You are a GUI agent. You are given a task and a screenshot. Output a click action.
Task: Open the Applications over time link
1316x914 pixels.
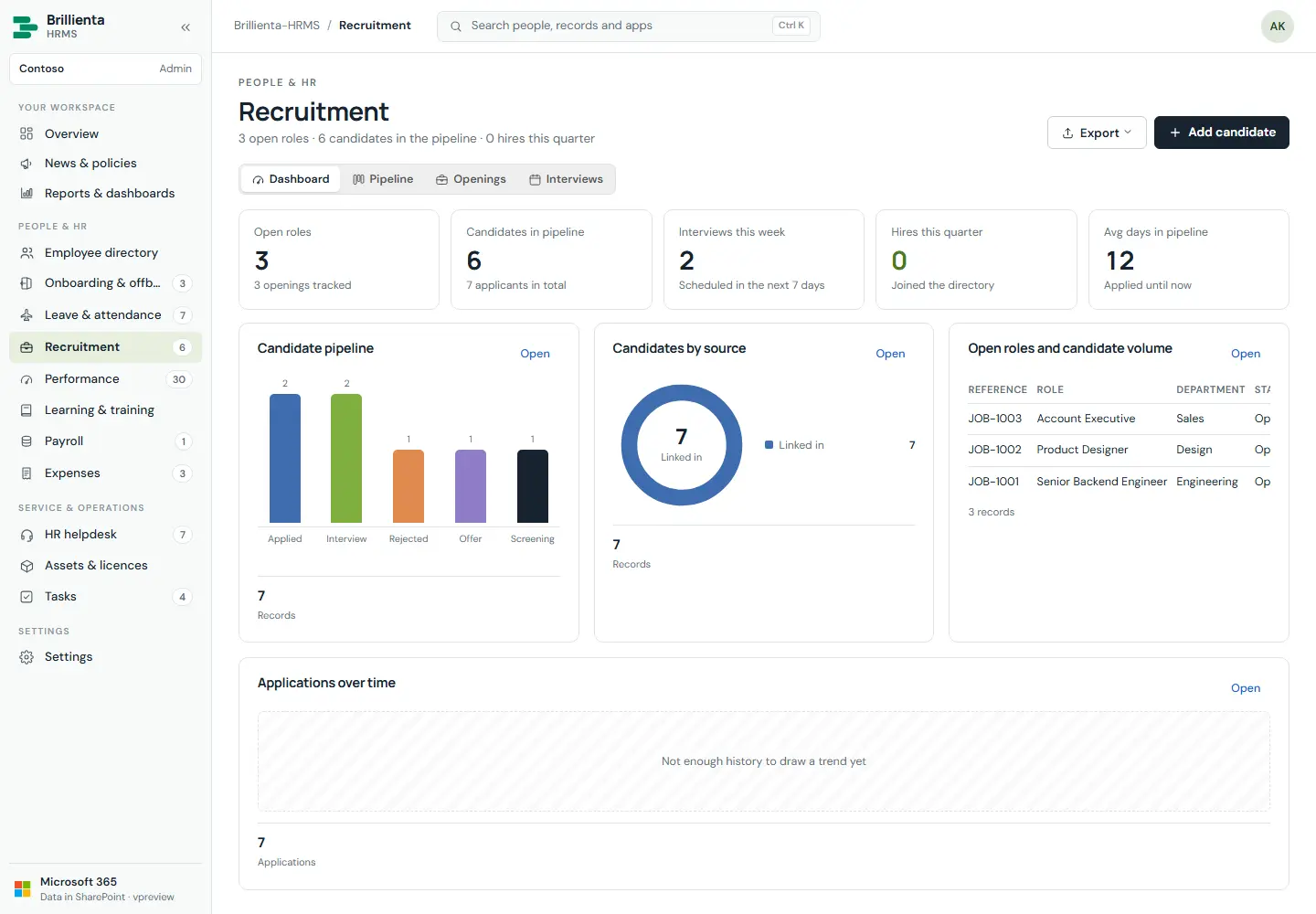click(1246, 688)
